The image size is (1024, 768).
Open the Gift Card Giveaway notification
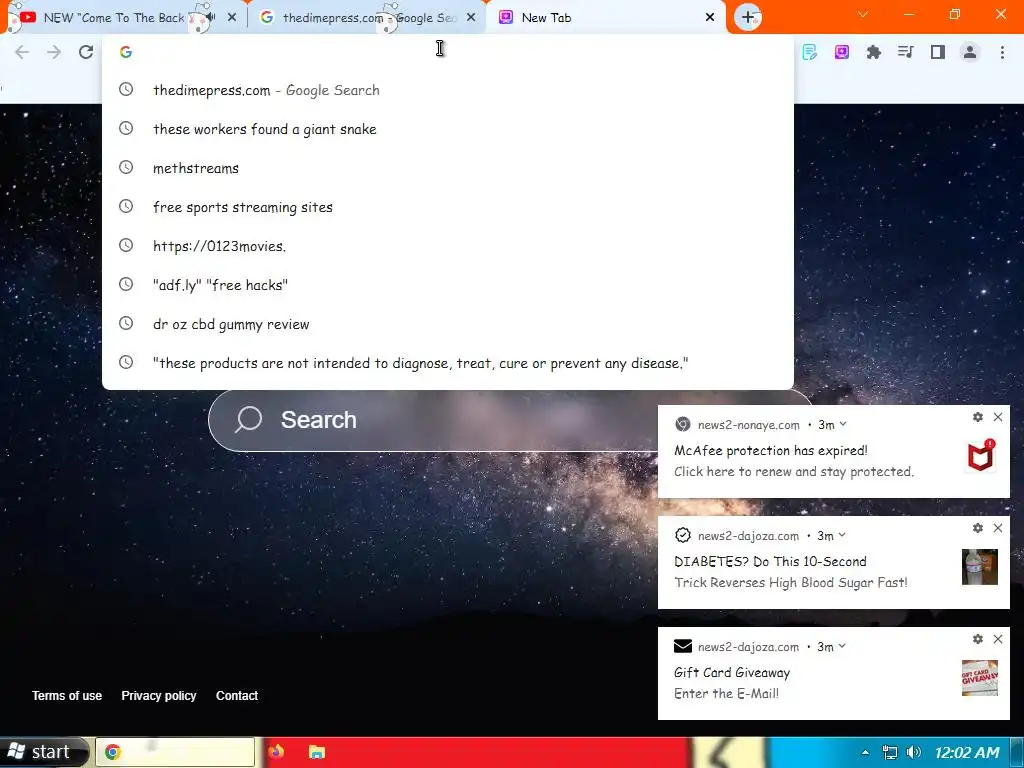pos(833,674)
